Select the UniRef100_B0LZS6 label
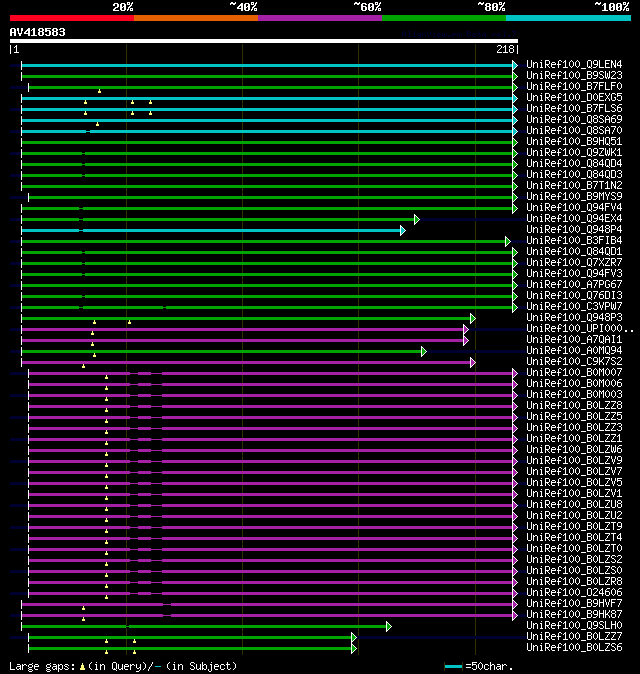The image size is (640, 674). tap(574, 648)
